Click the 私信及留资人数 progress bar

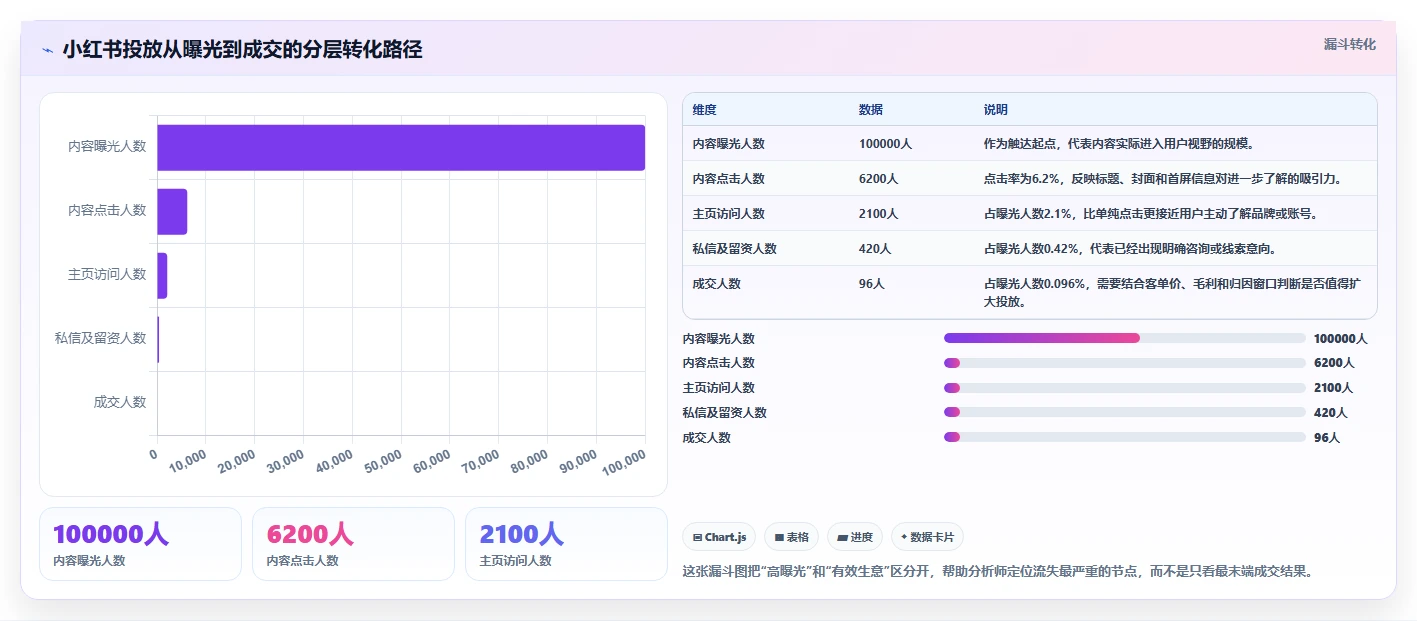pyautogui.click(x=1124, y=412)
